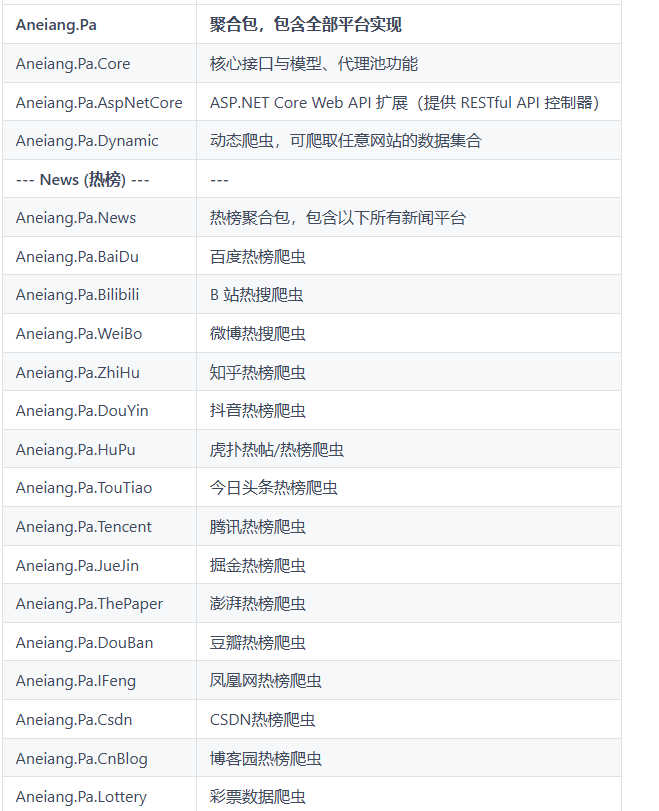Click the ASP.NET Core Web API 扩展 description

405,102
